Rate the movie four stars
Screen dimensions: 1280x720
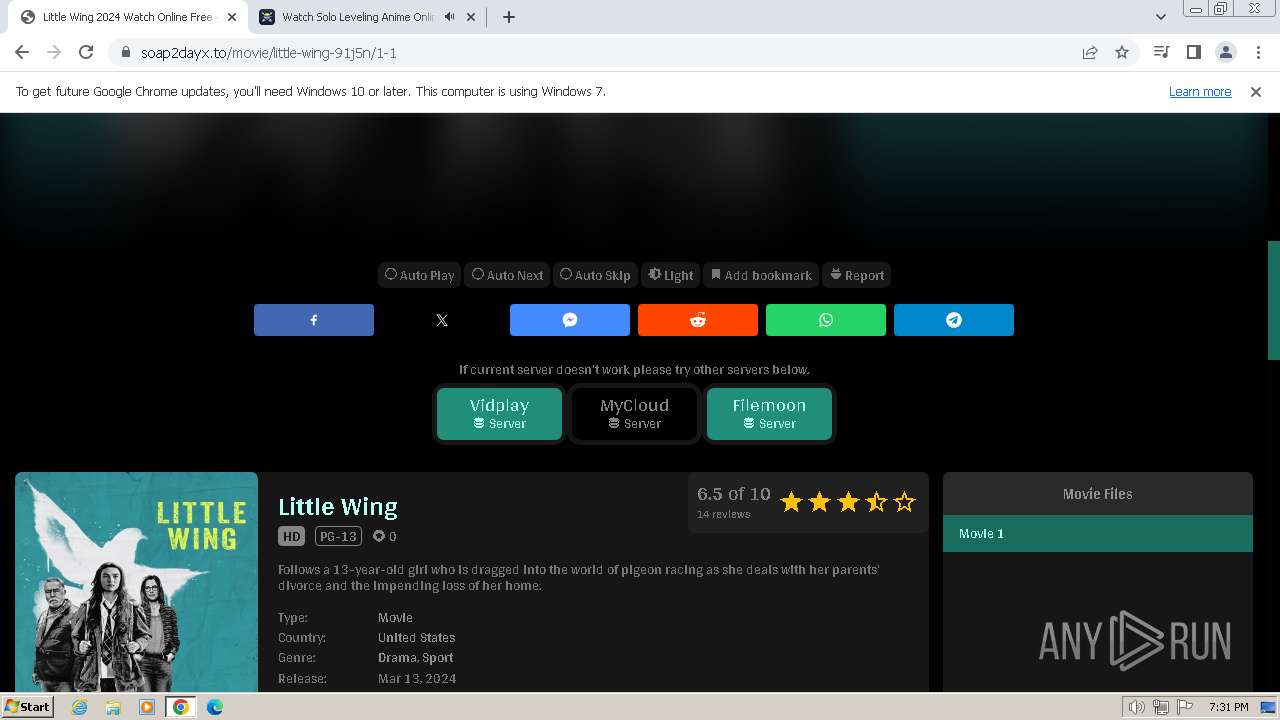pos(876,502)
